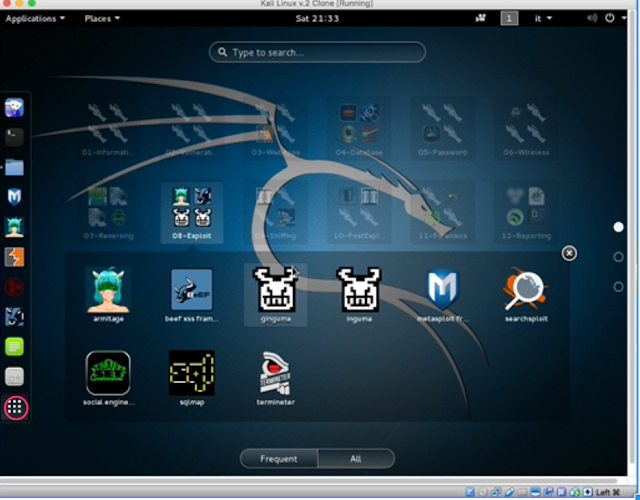Open the 09-Sniffing folder

point(276,213)
